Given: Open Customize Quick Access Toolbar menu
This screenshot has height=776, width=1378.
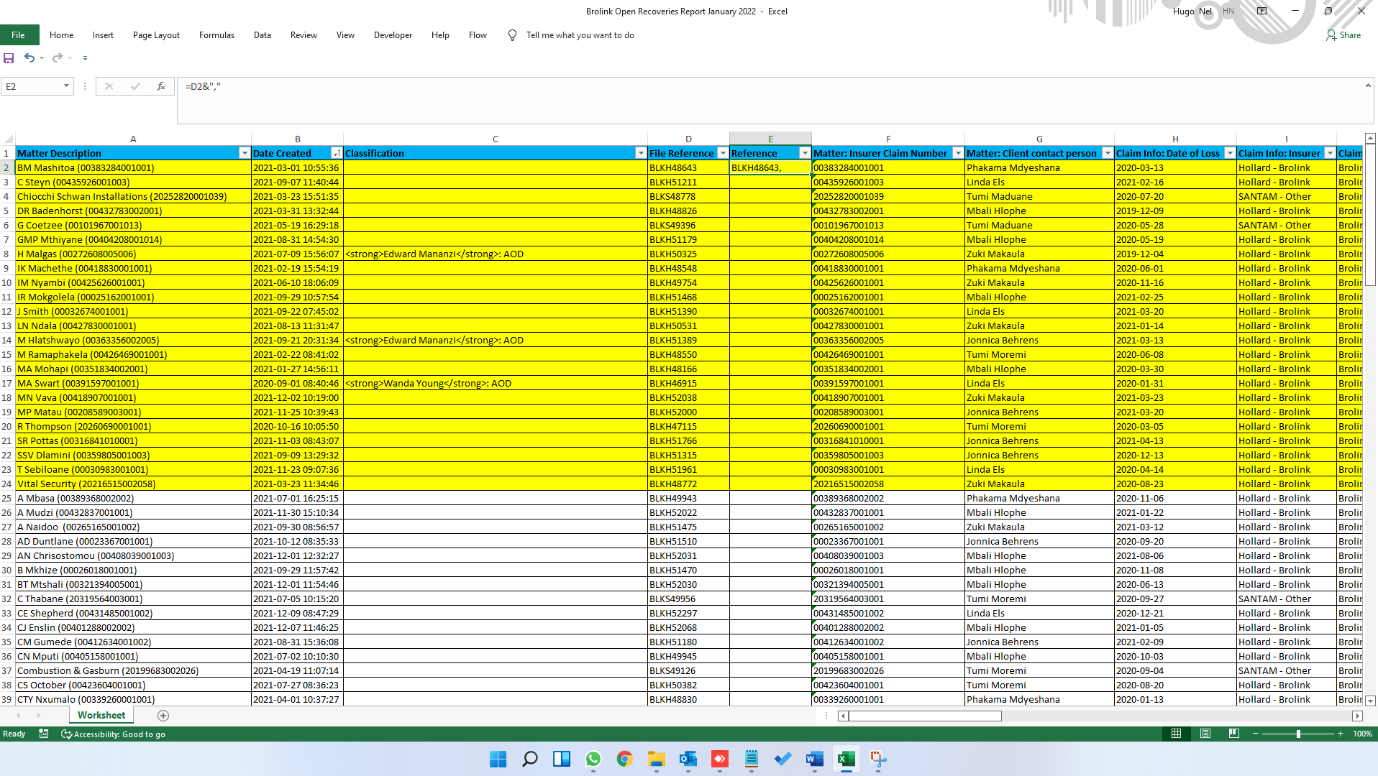Looking at the screenshot, I should (x=85, y=59).
